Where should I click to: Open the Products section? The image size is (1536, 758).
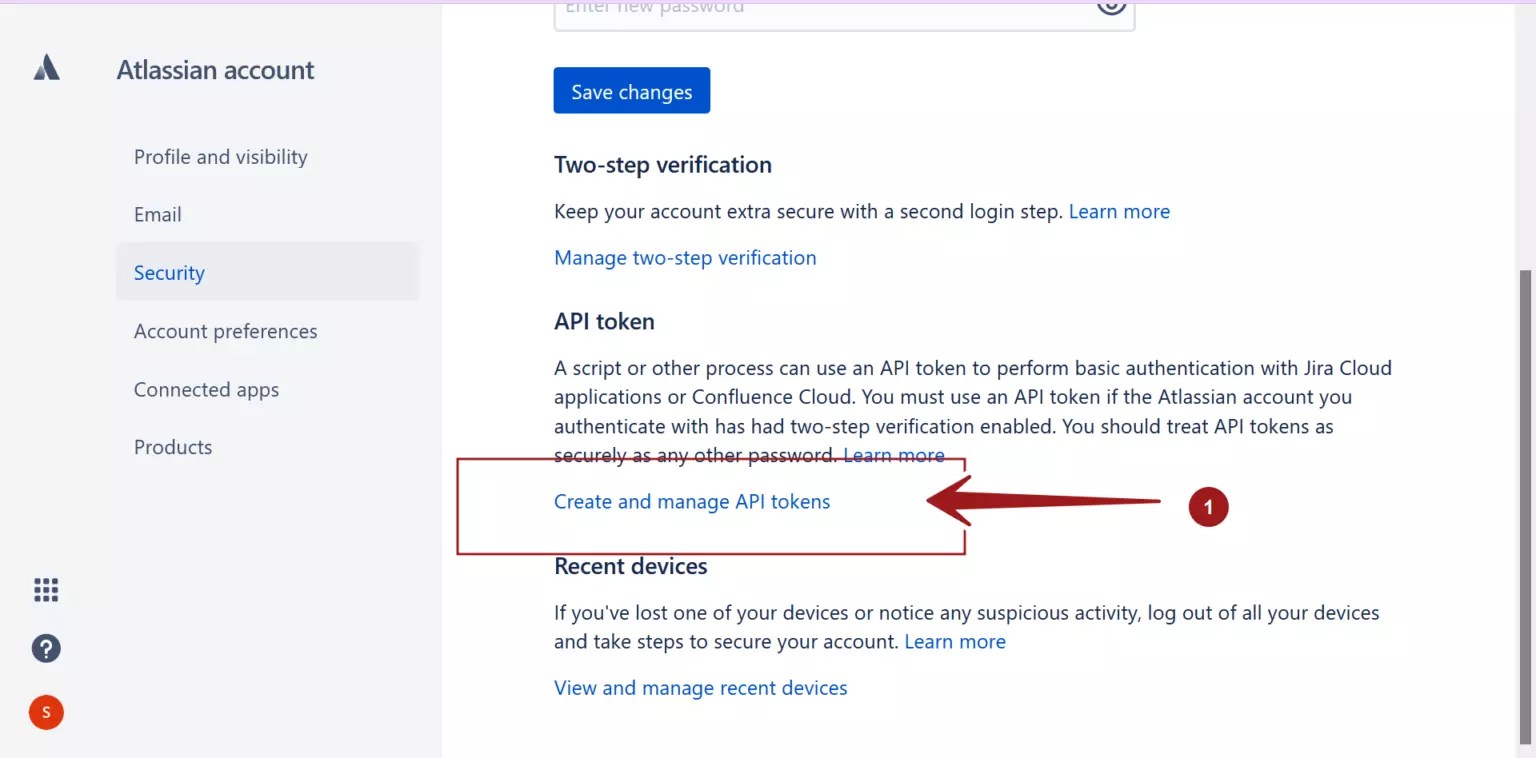pos(173,447)
